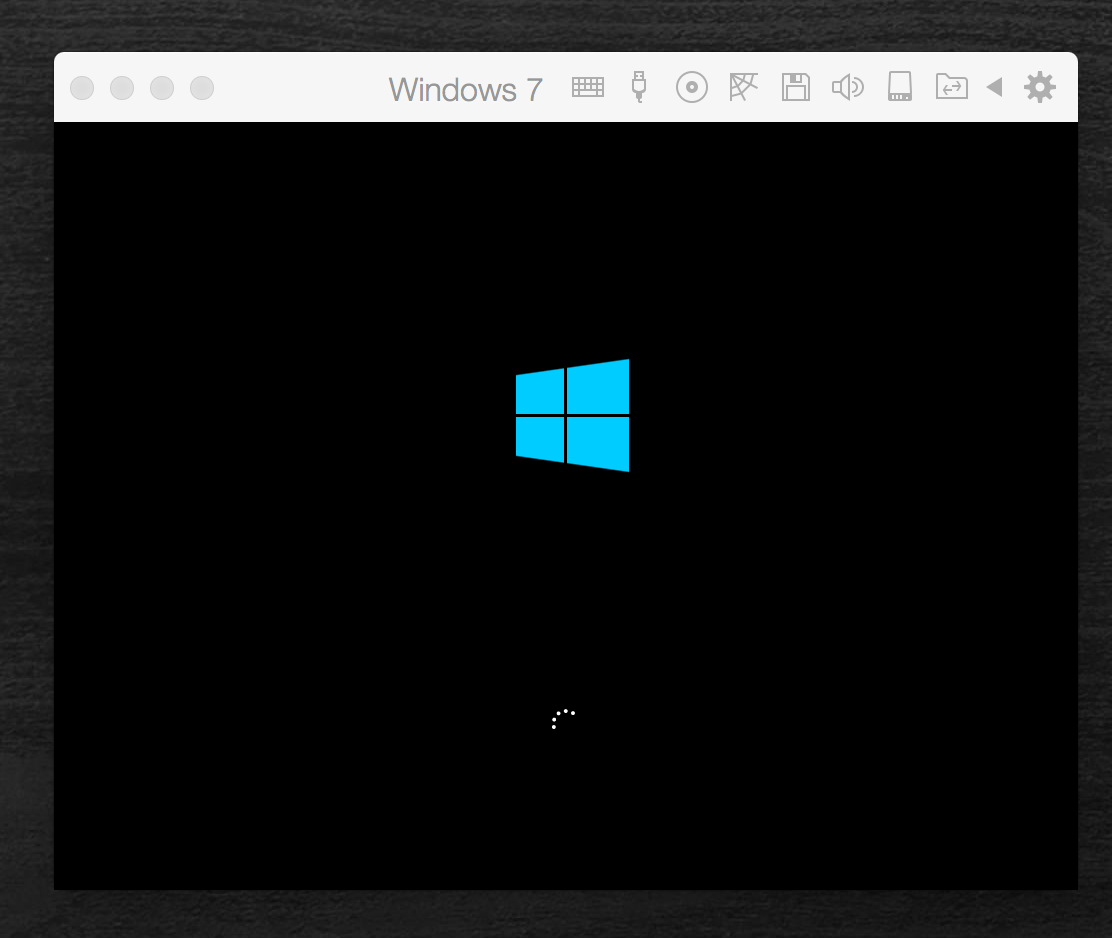Select the floppy disk icon

click(x=796, y=87)
